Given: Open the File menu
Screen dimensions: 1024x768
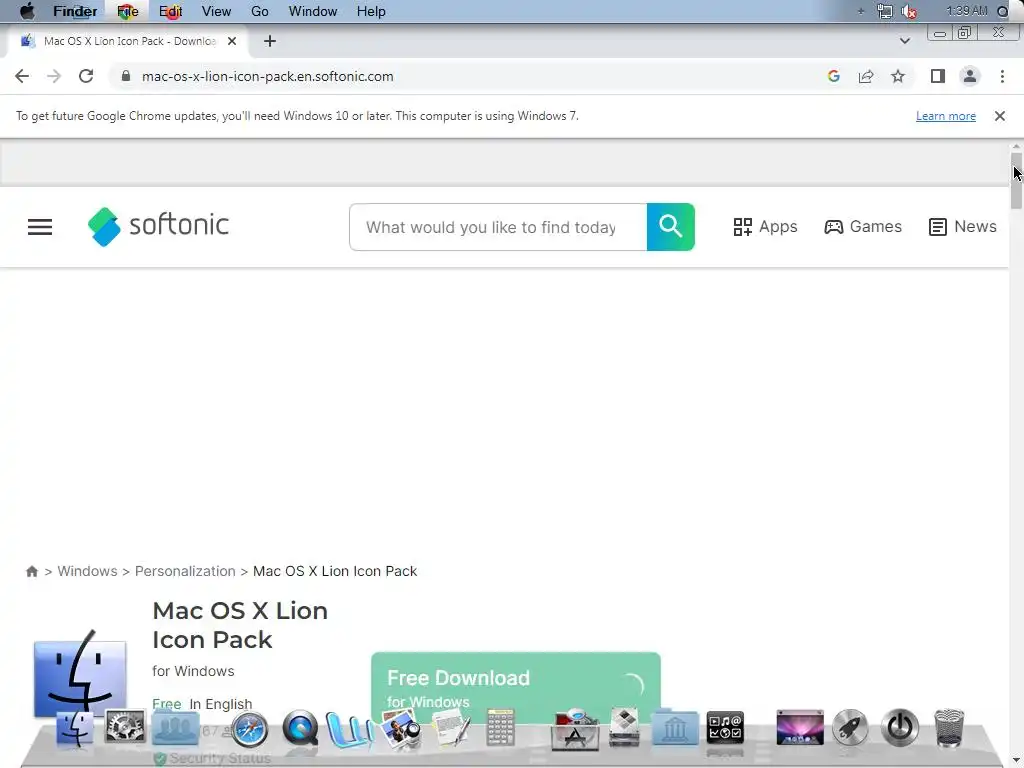Looking at the screenshot, I should [x=127, y=11].
